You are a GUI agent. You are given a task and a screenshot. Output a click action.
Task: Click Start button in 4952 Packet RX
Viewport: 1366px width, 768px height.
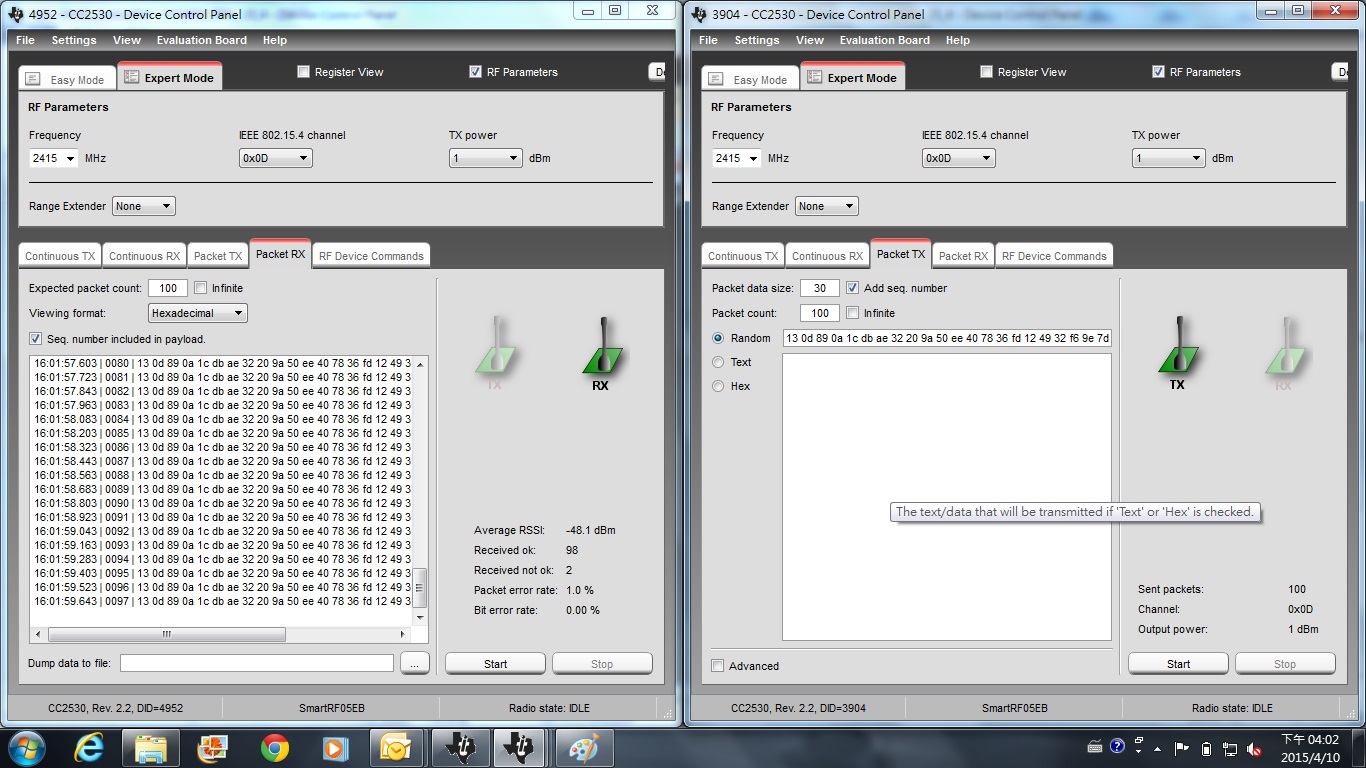point(495,664)
